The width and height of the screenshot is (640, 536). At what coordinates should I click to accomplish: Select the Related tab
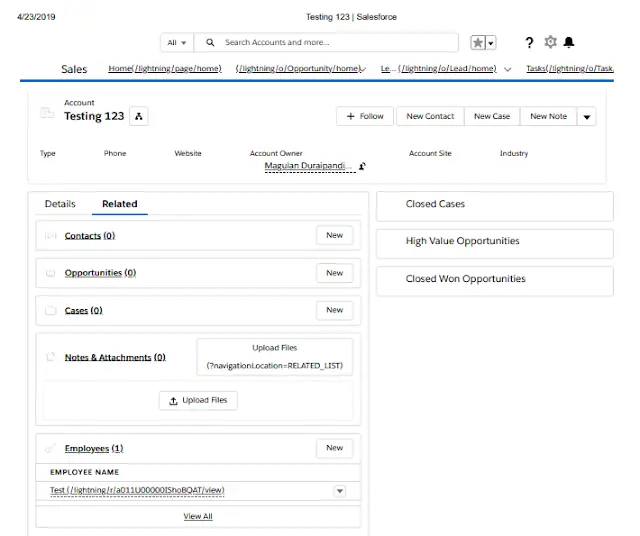pyautogui.click(x=120, y=204)
